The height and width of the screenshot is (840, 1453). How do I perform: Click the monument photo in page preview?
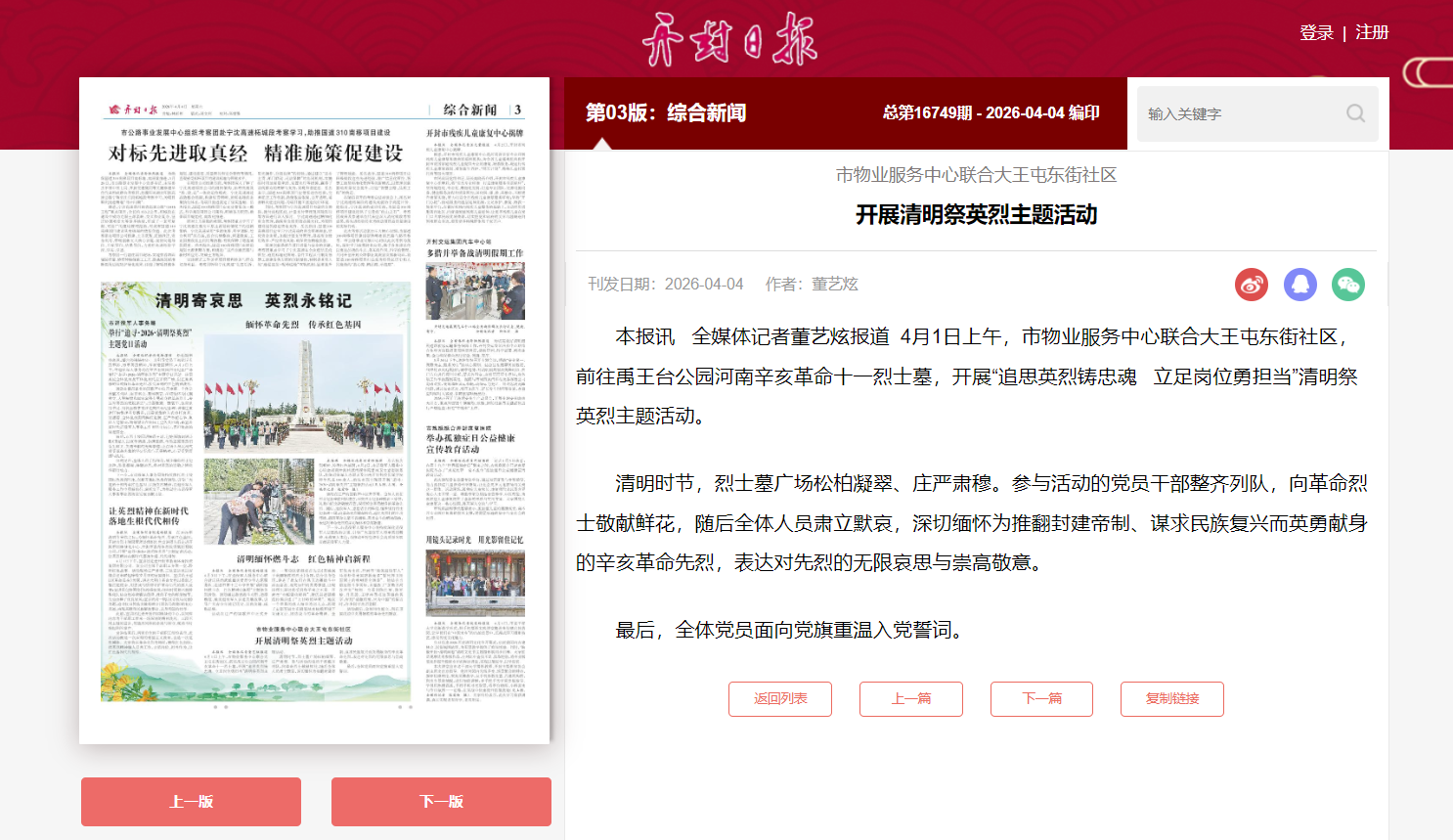304,391
